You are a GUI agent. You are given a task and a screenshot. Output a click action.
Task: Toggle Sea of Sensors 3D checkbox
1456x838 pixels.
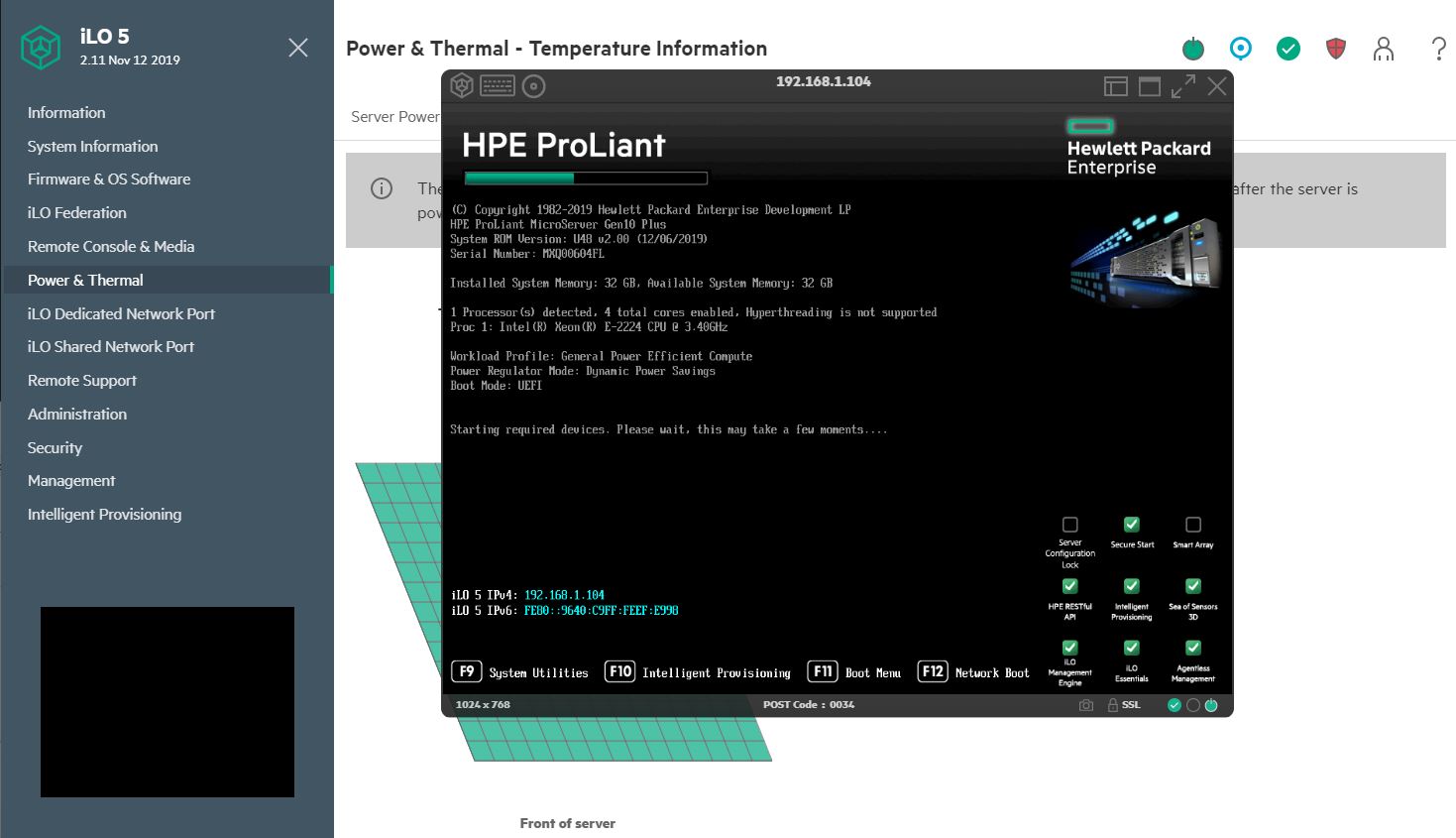click(1193, 586)
